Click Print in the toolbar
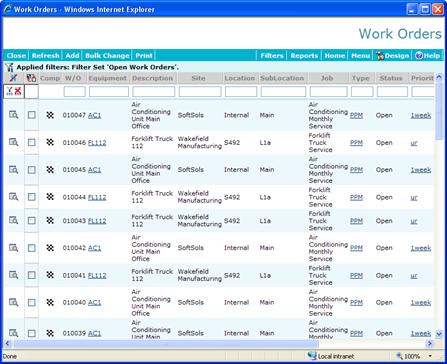This screenshot has width=447, height=364. click(x=144, y=56)
